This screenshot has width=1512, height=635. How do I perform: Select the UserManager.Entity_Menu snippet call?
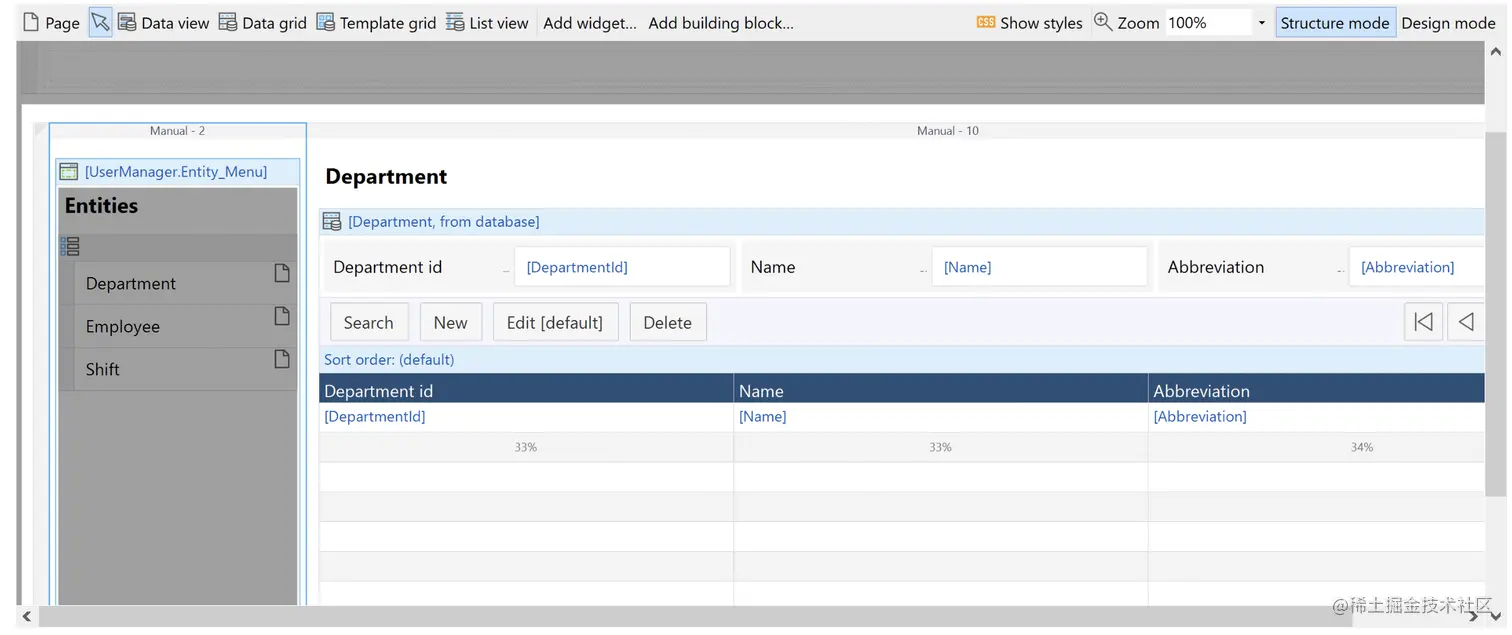click(176, 172)
